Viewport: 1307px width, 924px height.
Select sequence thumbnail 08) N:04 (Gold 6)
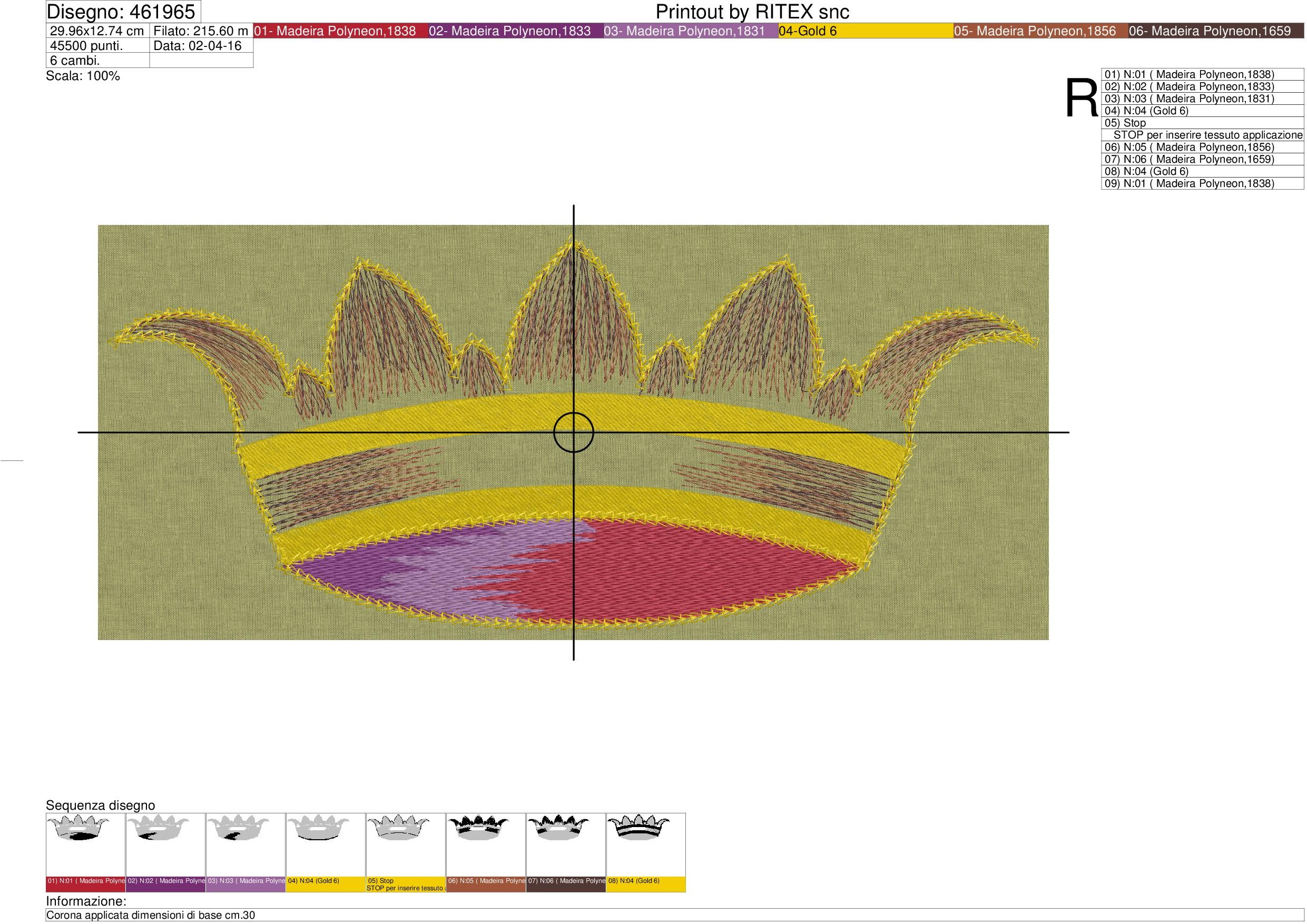[x=646, y=852]
